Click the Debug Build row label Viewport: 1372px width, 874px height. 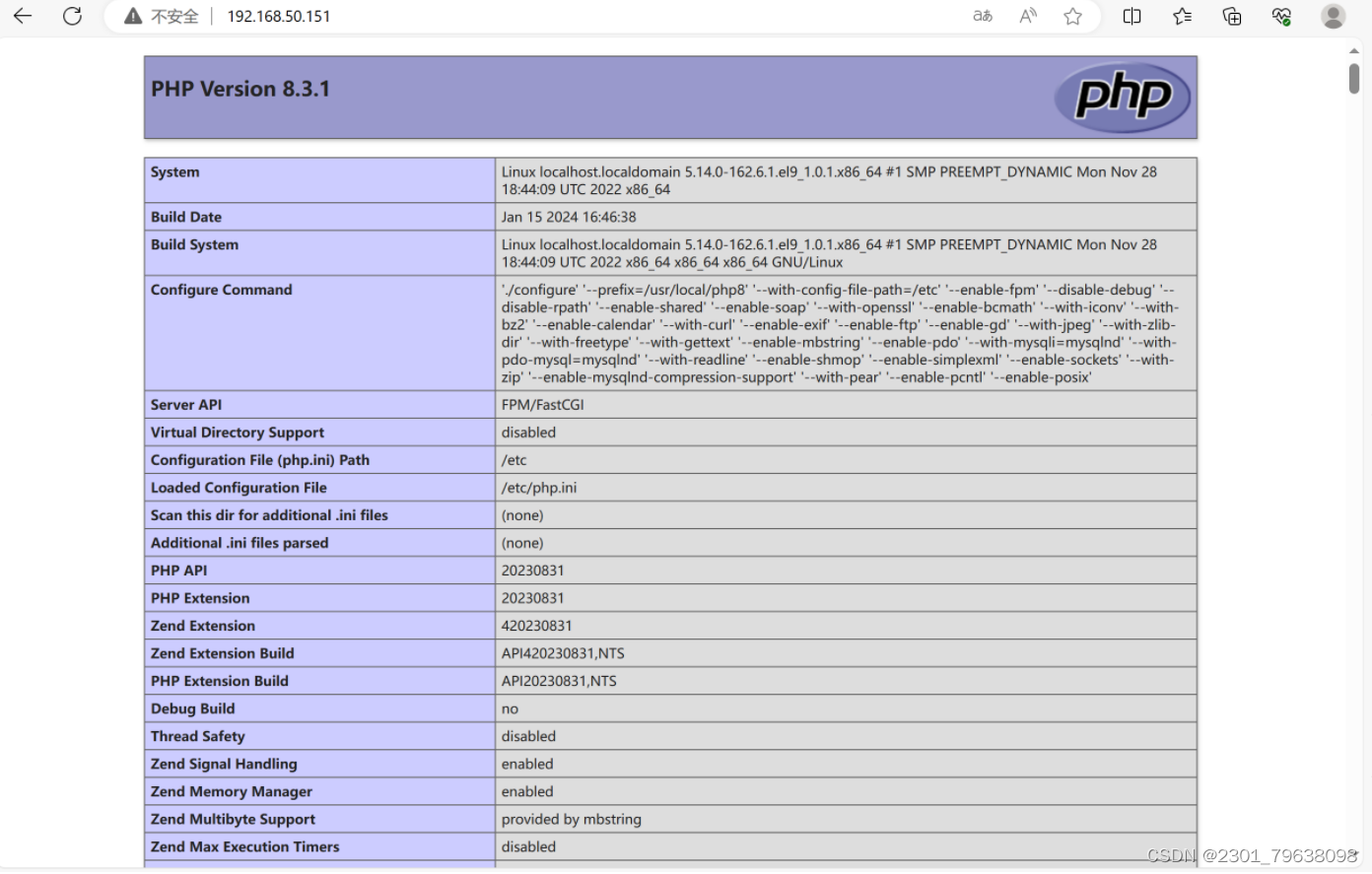point(193,708)
